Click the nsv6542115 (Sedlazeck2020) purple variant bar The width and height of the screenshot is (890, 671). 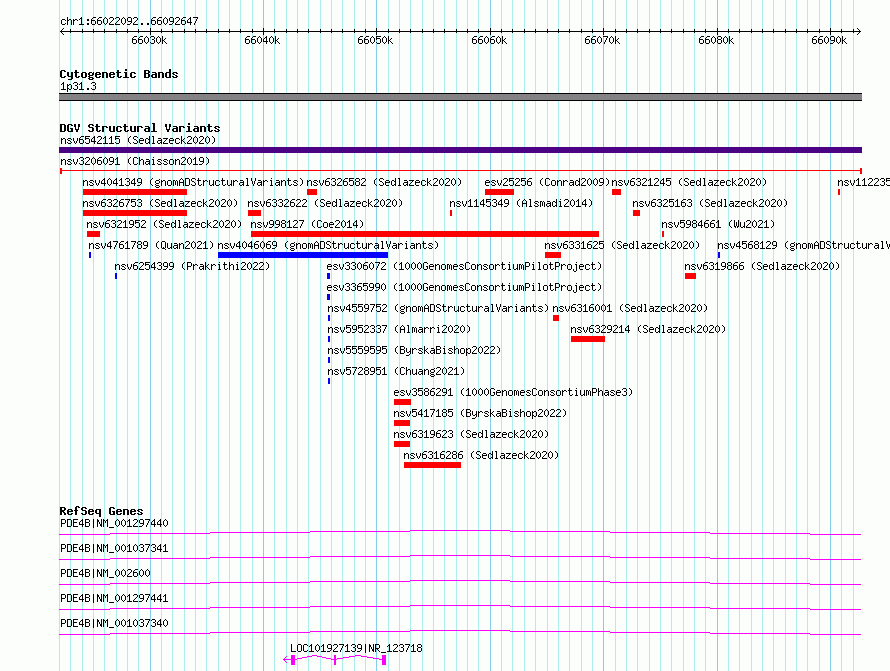pos(460,150)
